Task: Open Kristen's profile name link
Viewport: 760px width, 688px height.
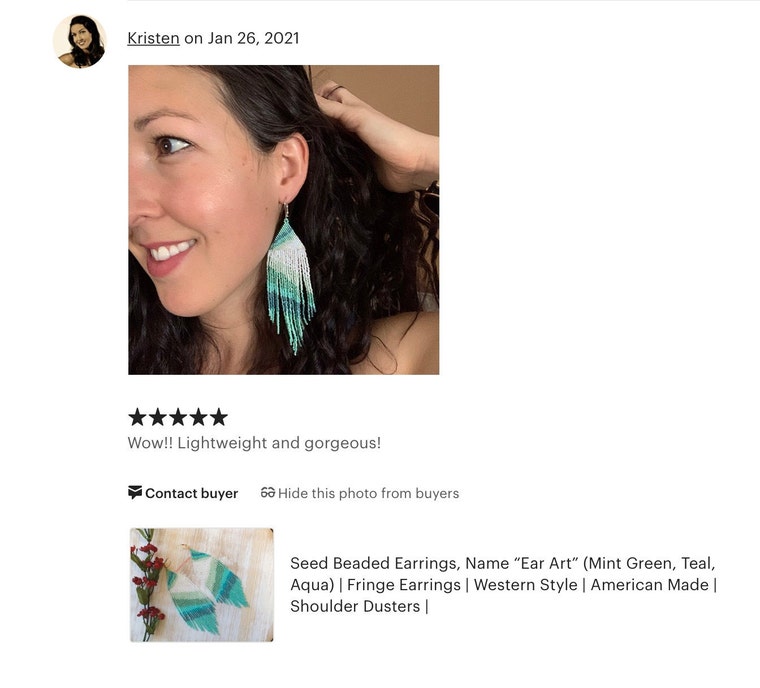Action: click(153, 38)
